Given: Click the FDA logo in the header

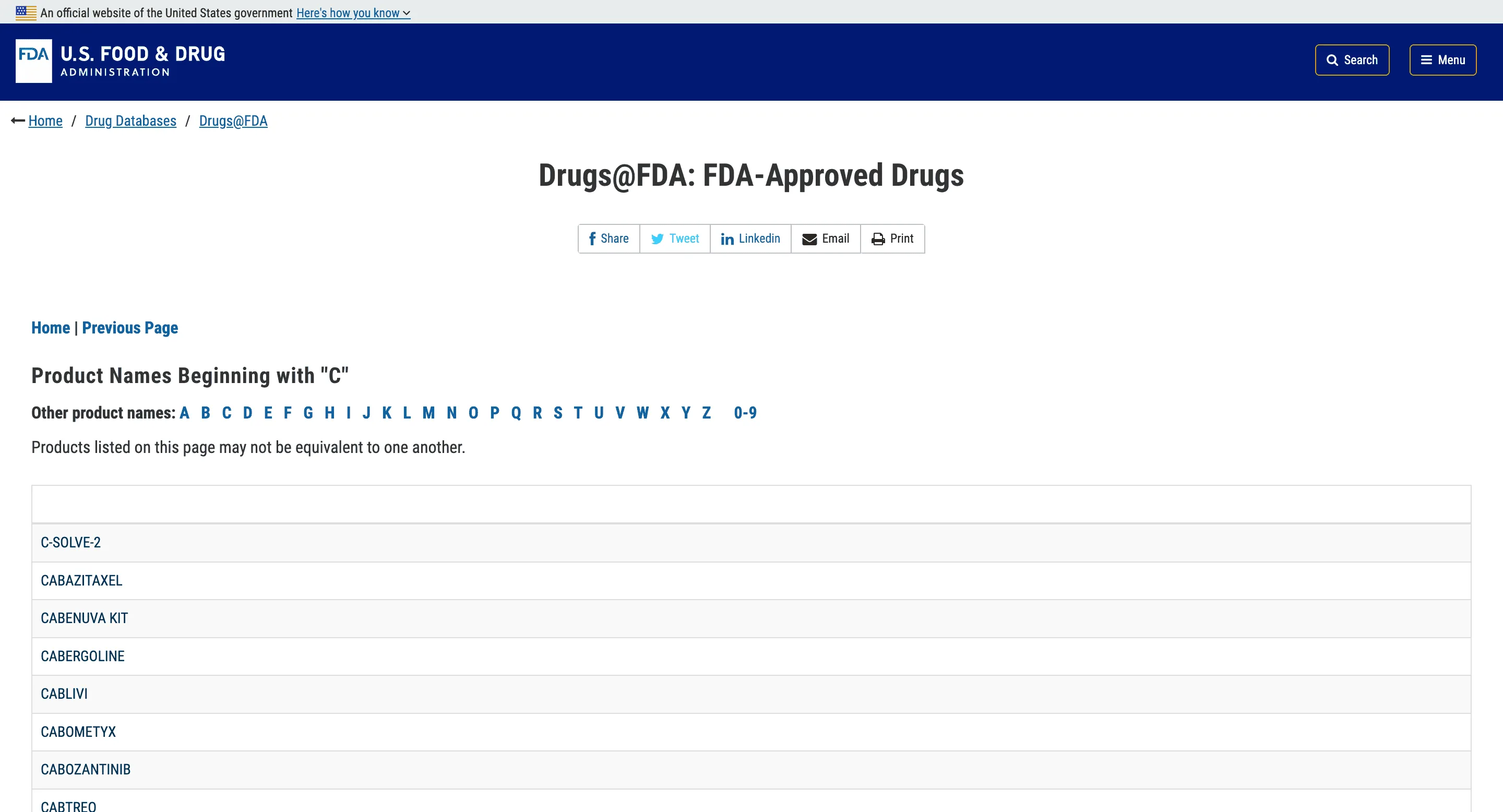Looking at the screenshot, I should coord(33,60).
